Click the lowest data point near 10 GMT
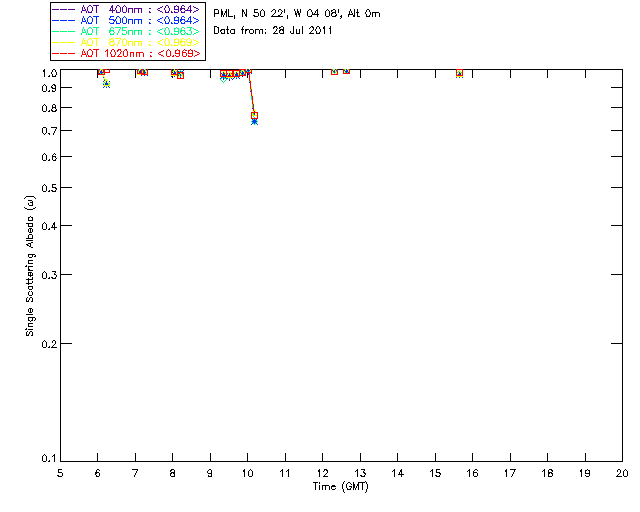This screenshot has height=512, width=640. pyautogui.click(x=254, y=121)
